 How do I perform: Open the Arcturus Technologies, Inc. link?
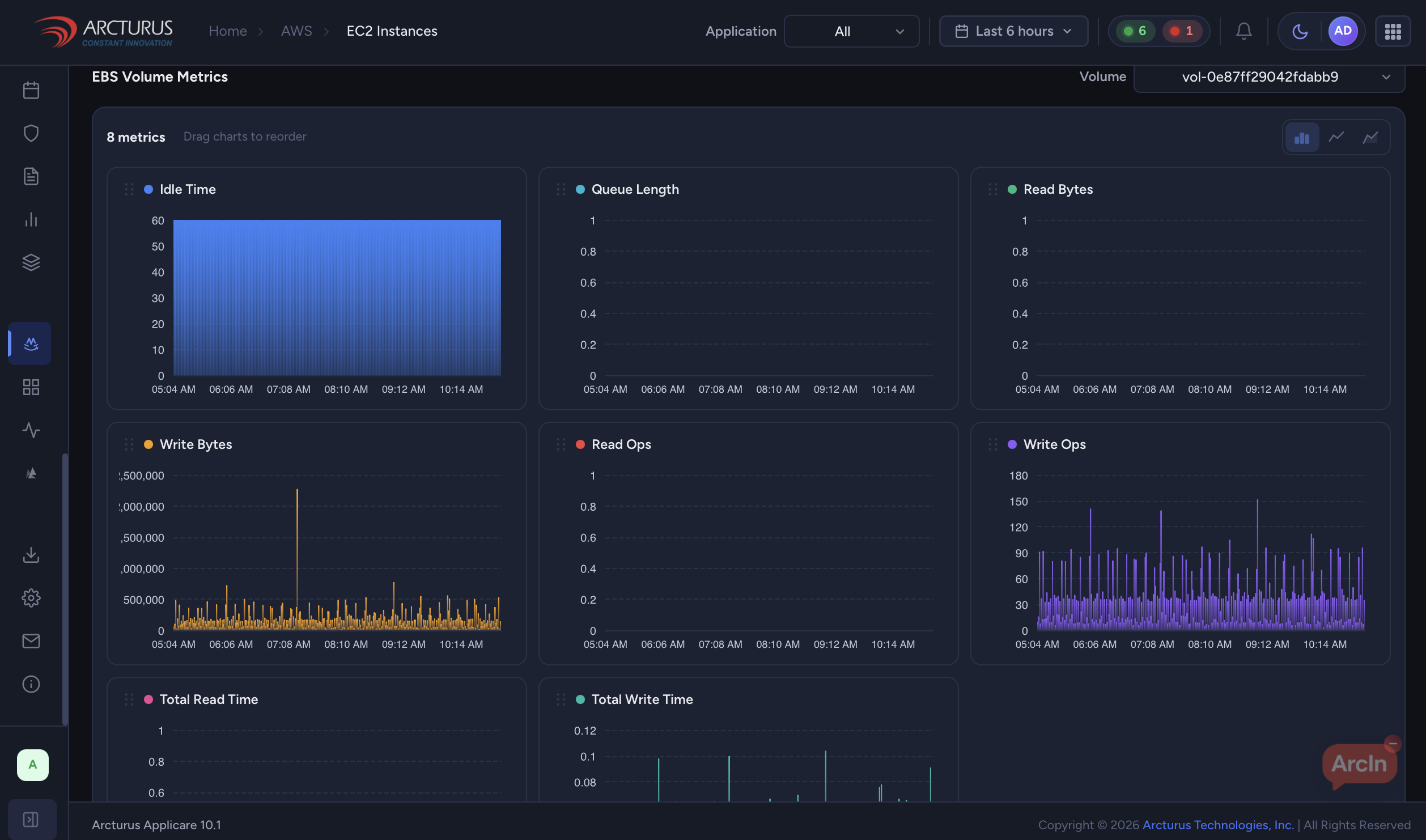pos(1219,825)
